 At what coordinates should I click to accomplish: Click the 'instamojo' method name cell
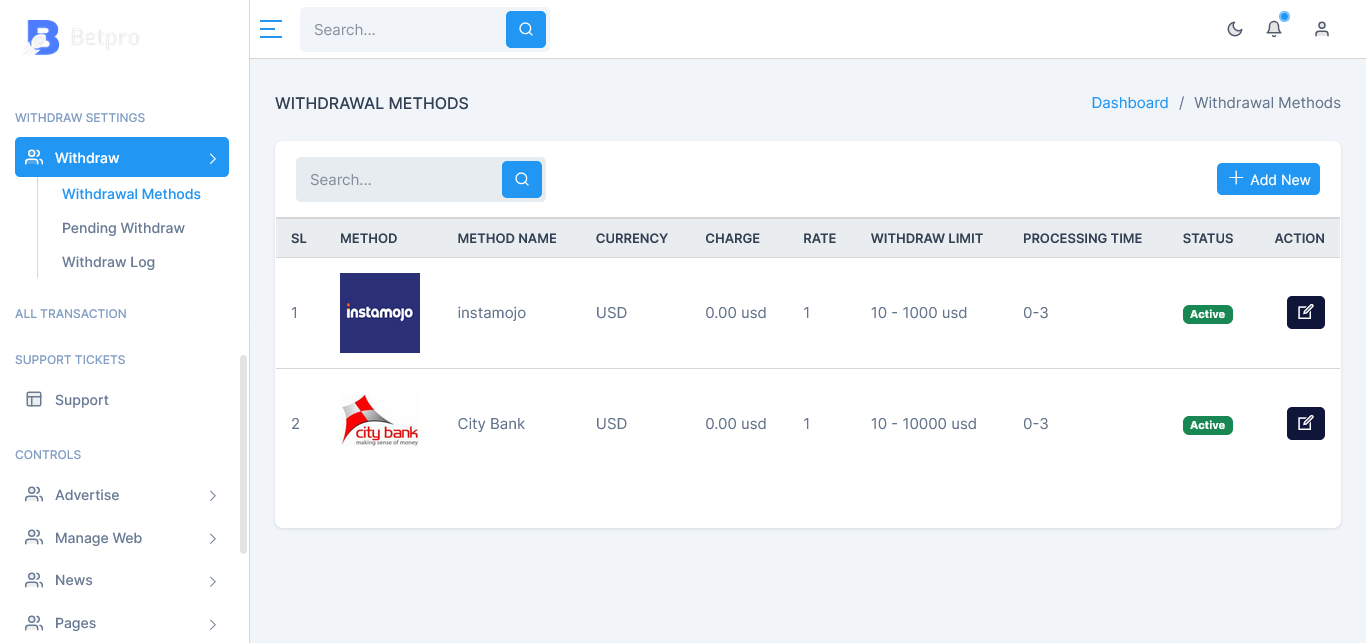pos(492,313)
